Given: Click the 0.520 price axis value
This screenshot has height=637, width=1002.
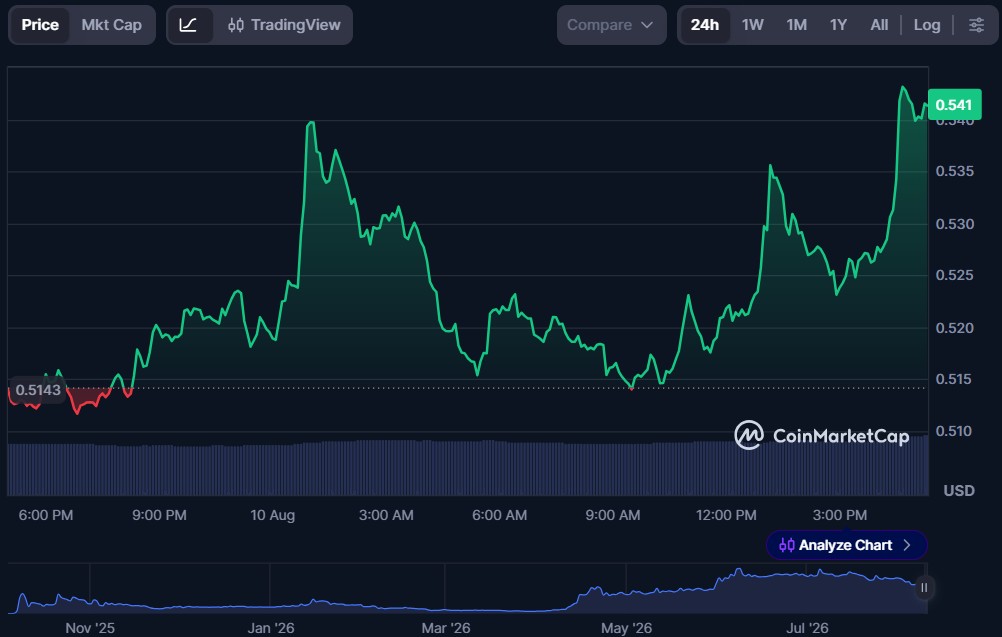Looking at the screenshot, I should click(955, 328).
